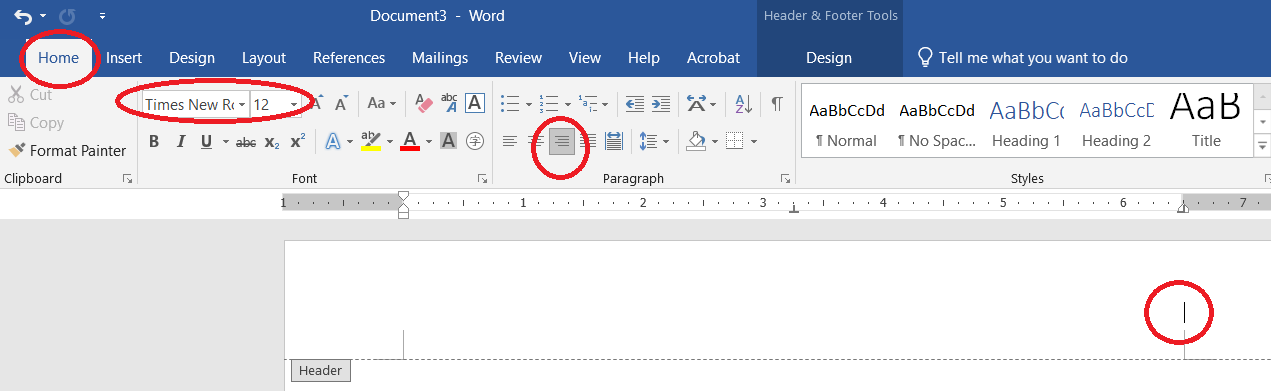
Task: Open the Clipboard dialog launcher
Action: (127, 179)
